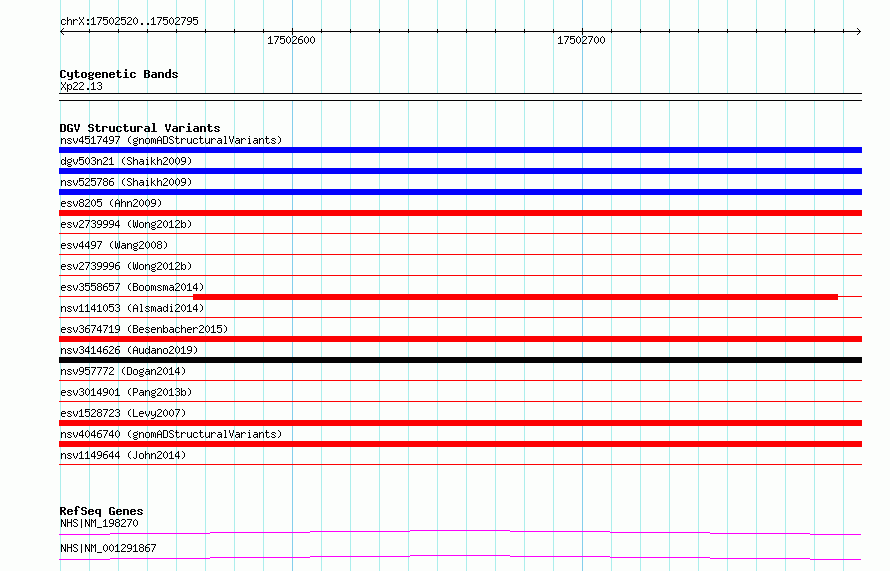Viewport: 890px width, 571px height.
Task: Open variant esv1528723 (Levy2007)
Action: (x=123, y=413)
